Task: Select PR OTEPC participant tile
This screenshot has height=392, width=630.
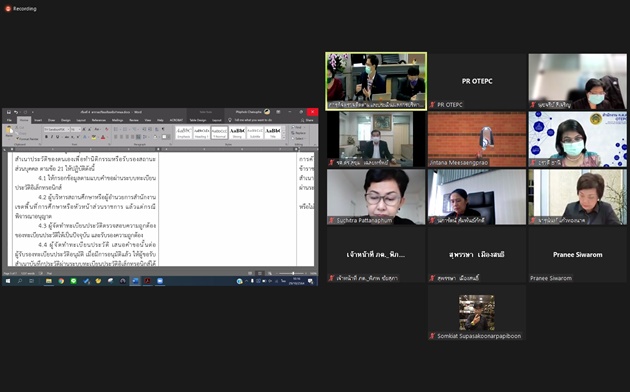Action: (x=477, y=81)
